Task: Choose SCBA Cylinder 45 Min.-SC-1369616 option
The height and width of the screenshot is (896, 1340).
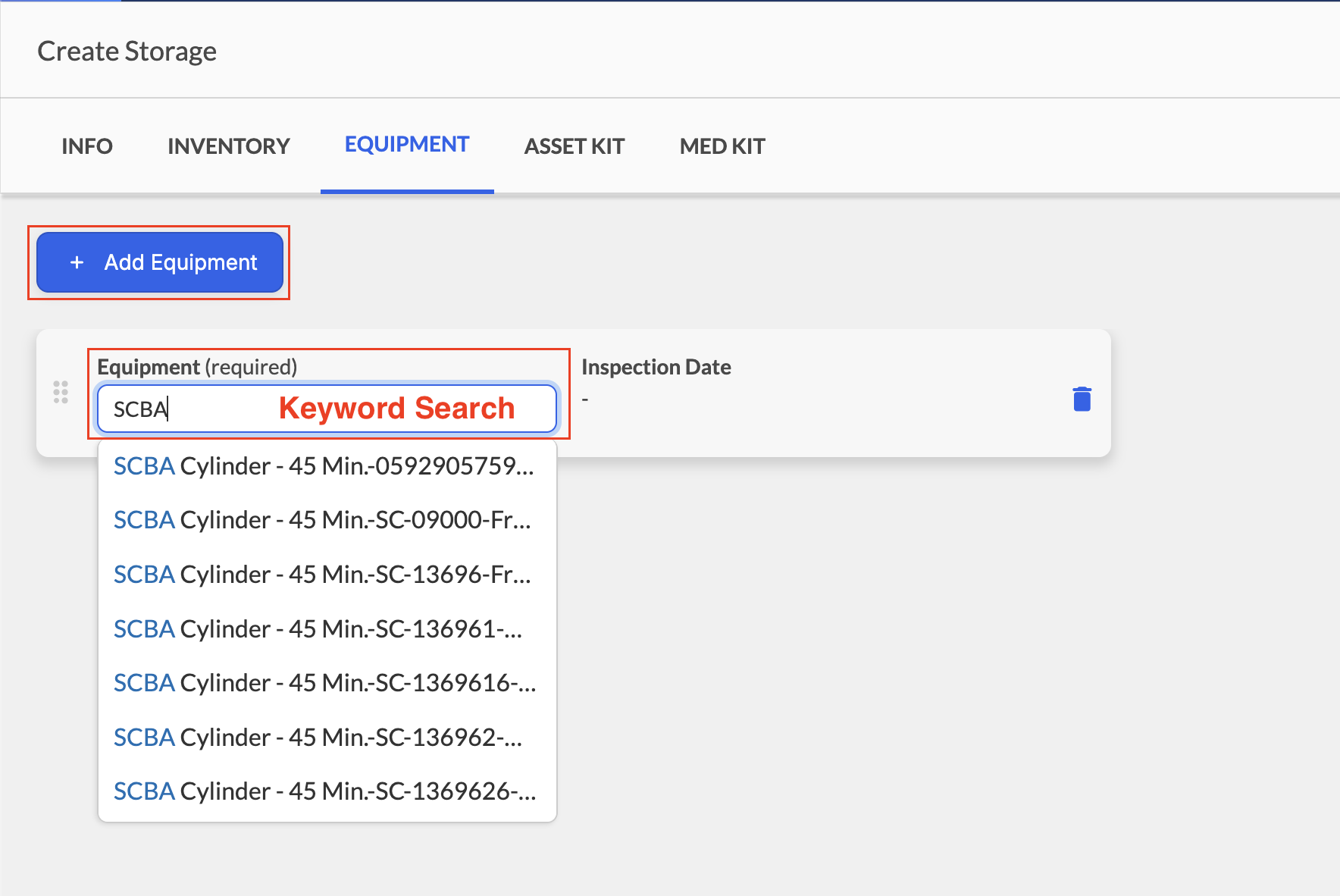Action: click(327, 683)
